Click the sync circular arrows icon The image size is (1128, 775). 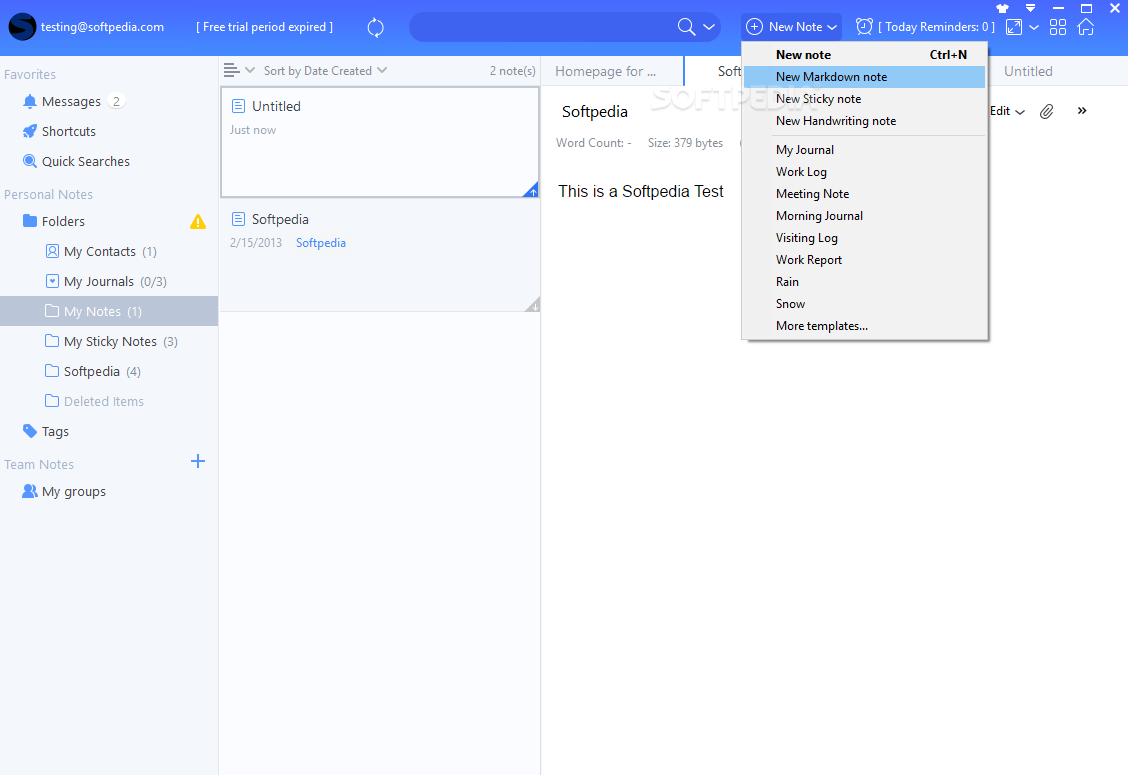(376, 27)
